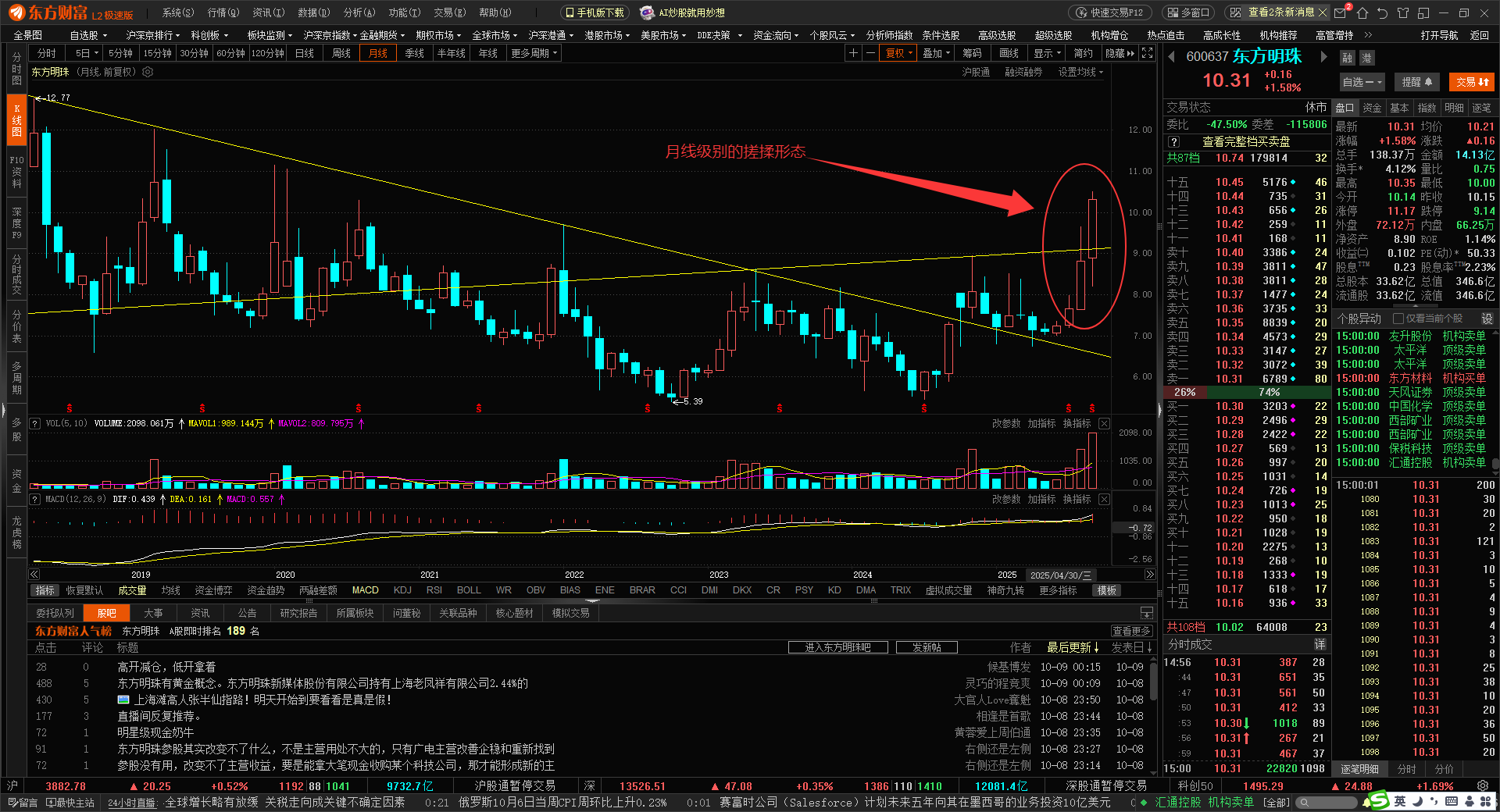Open the 研究报告 tab
This screenshot has width=1500, height=812.
click(298, 613)
